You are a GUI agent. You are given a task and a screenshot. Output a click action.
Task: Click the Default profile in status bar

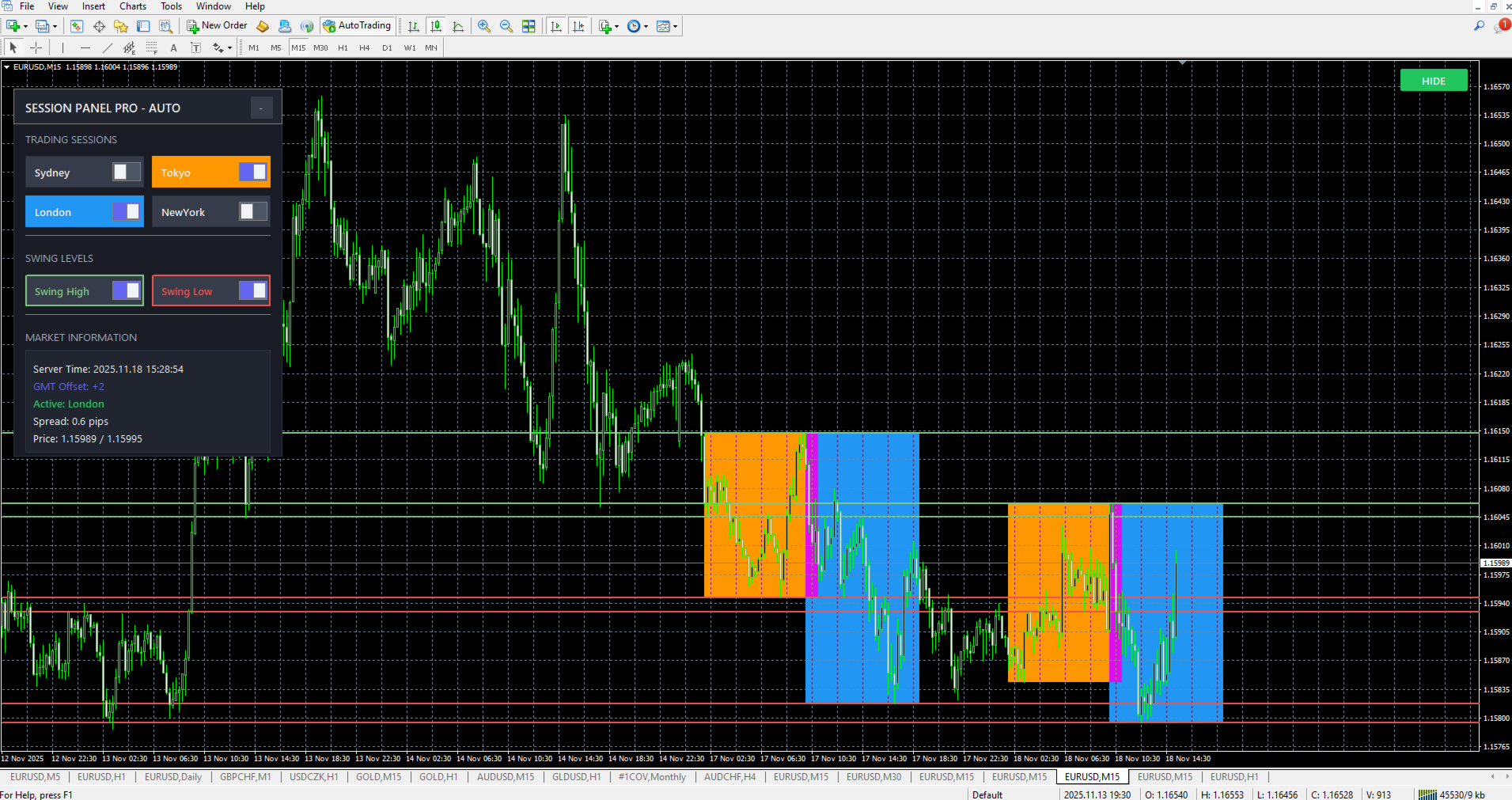(987, 794)
